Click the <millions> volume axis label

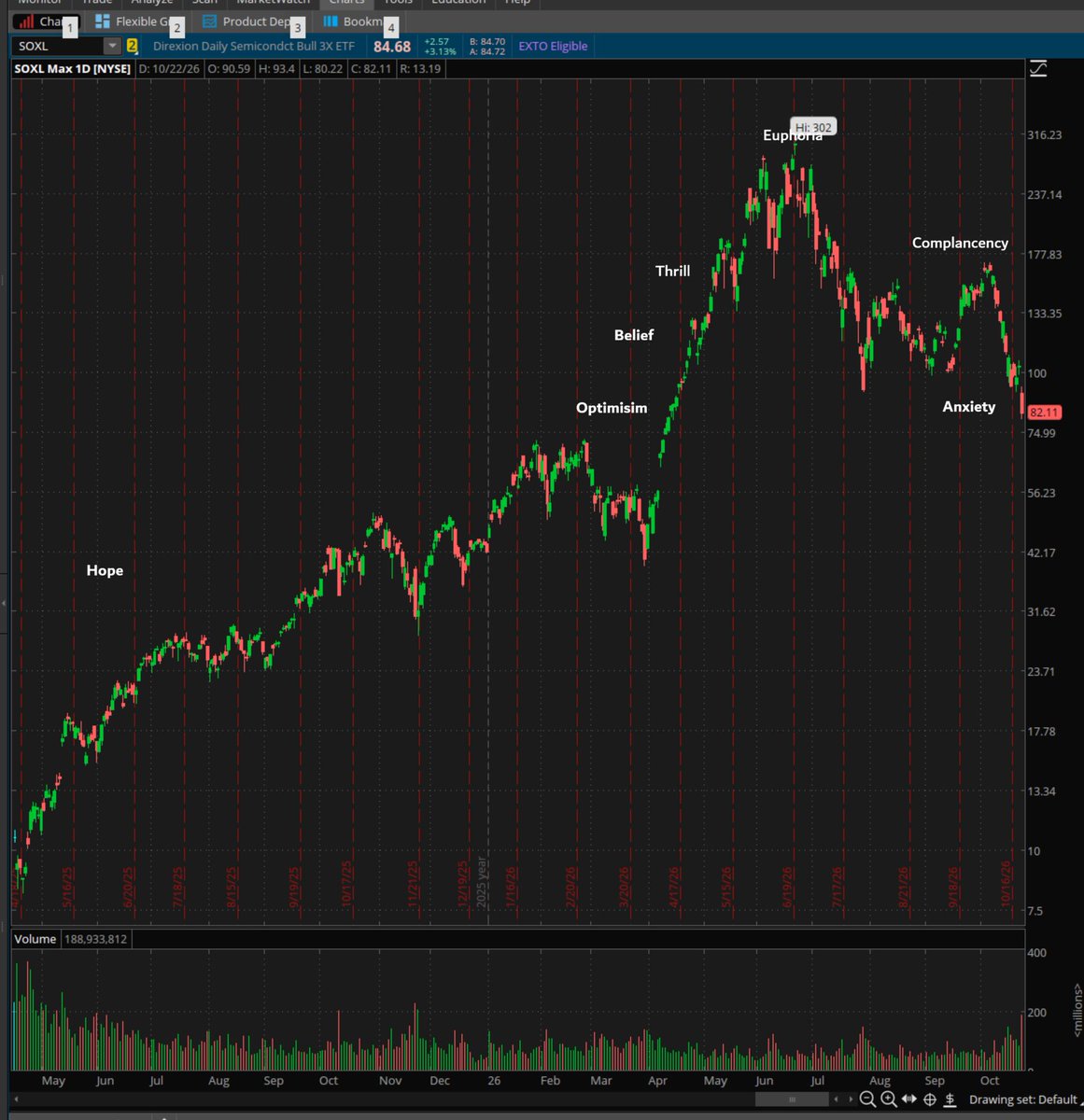[x=1077, y=1010]
